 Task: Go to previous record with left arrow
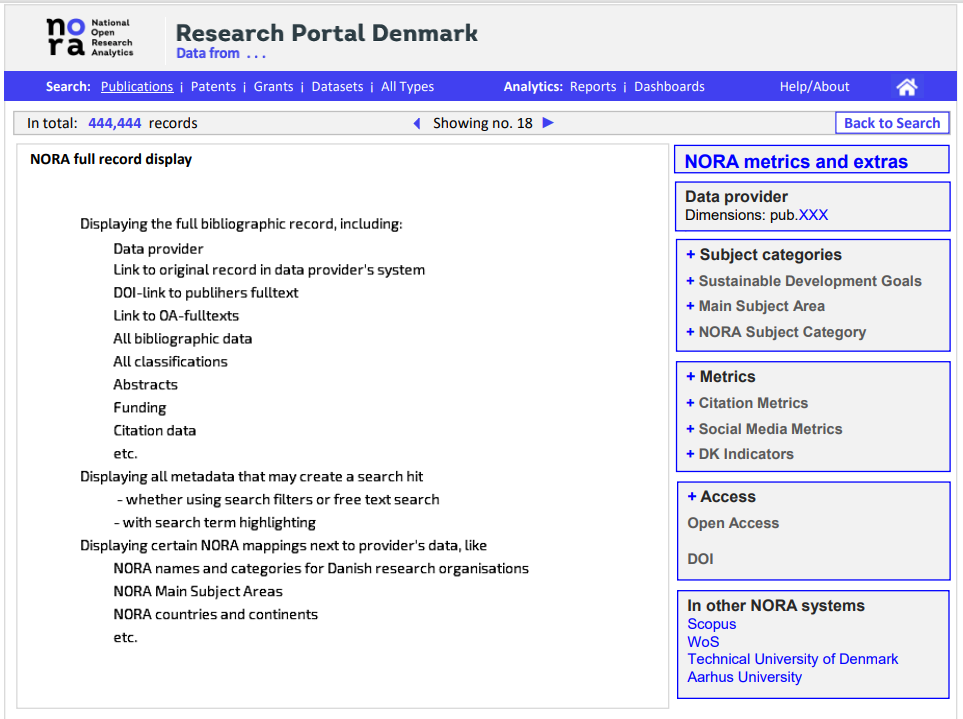[x=417, y=124]
